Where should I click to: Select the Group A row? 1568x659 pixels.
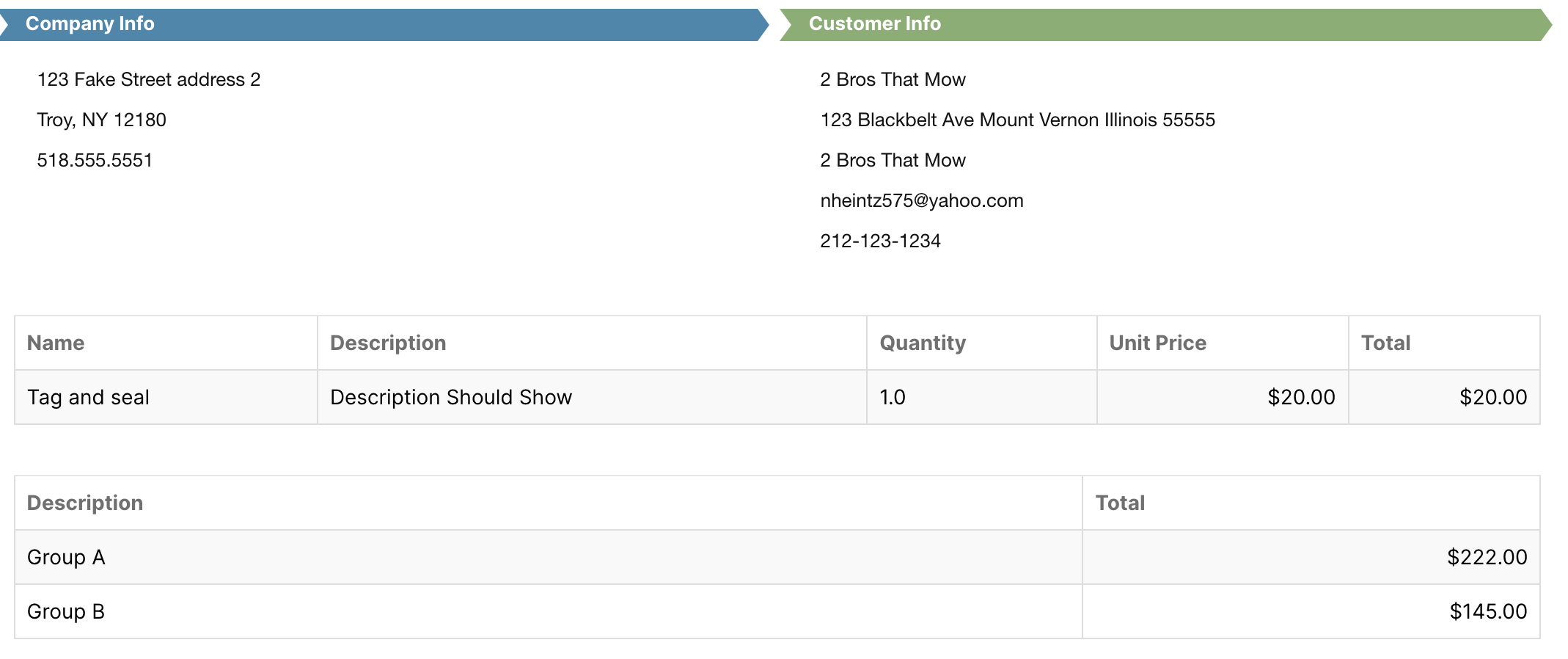(777, 557)
